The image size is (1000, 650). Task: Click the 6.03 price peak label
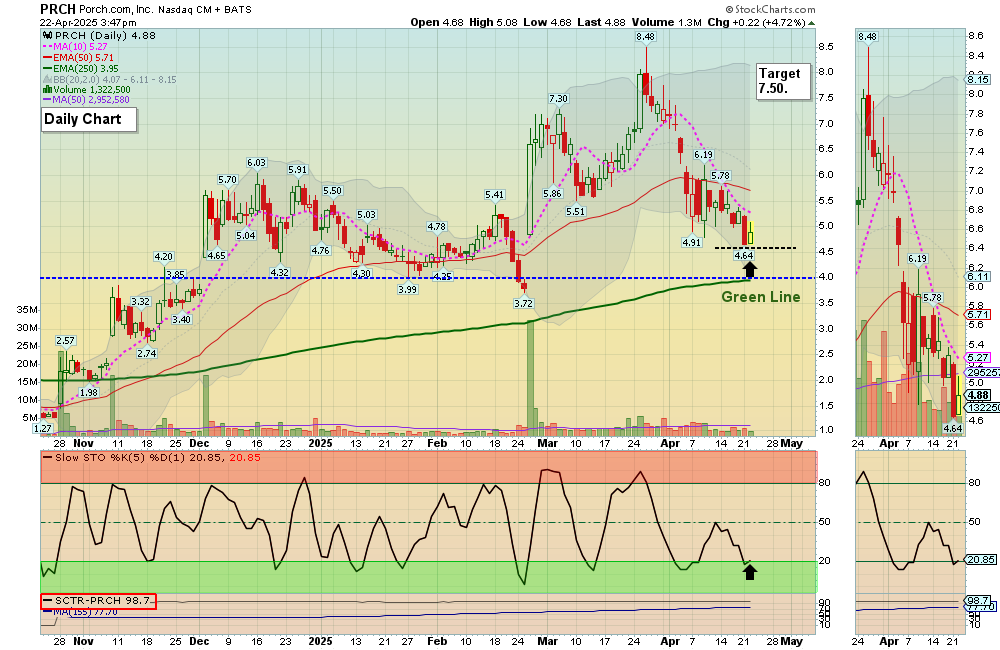tap(256, 163)
